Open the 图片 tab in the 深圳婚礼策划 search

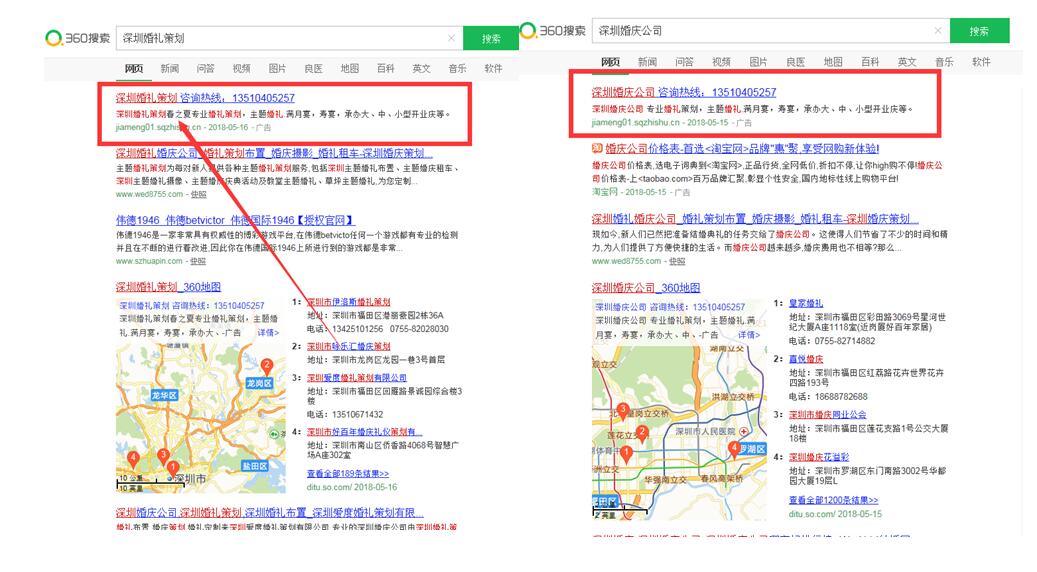coord(277,69)
